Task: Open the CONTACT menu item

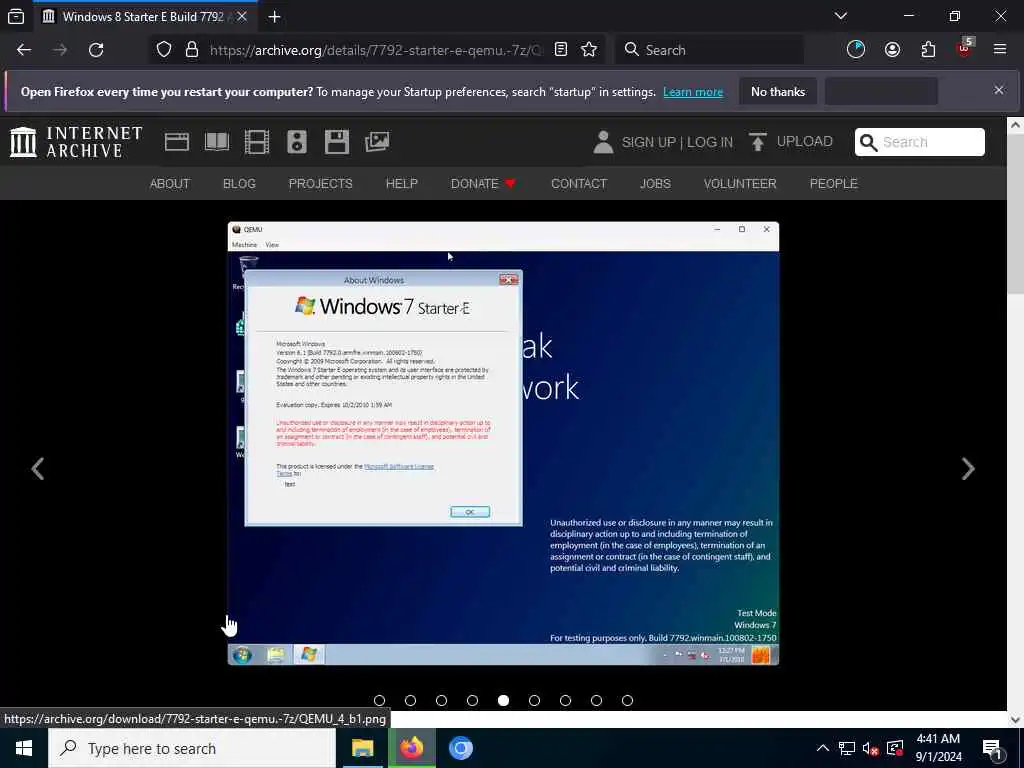Action: pos(579,184)
